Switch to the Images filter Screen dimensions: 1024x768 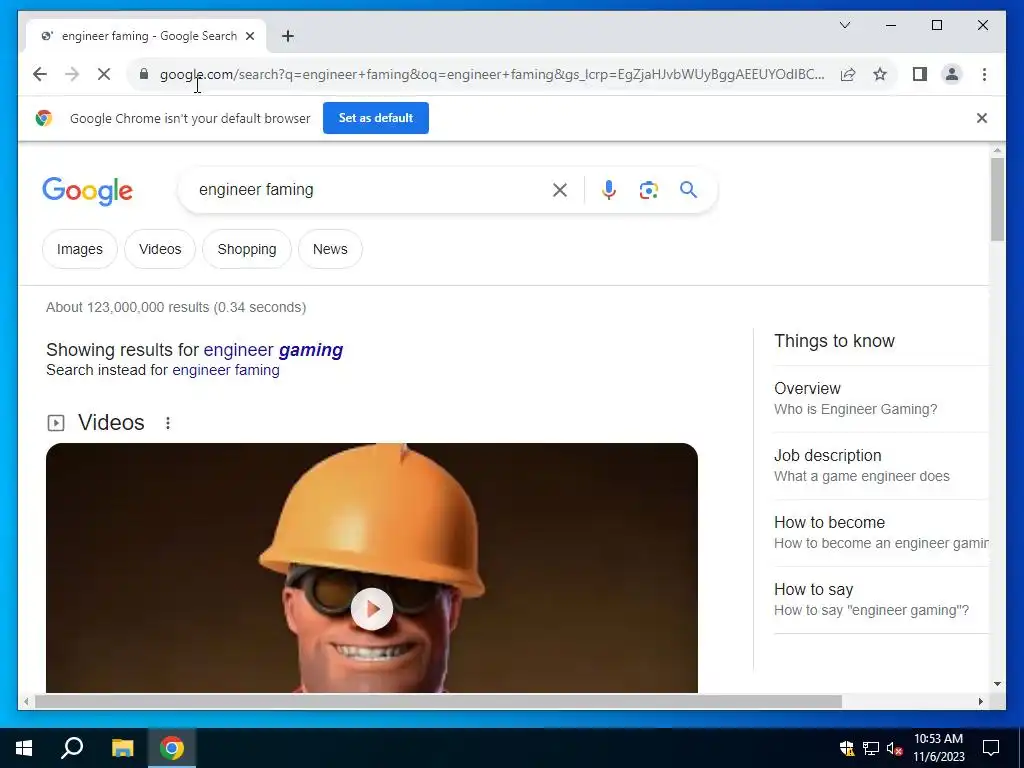pyautogui.click(x=80, y=249)
